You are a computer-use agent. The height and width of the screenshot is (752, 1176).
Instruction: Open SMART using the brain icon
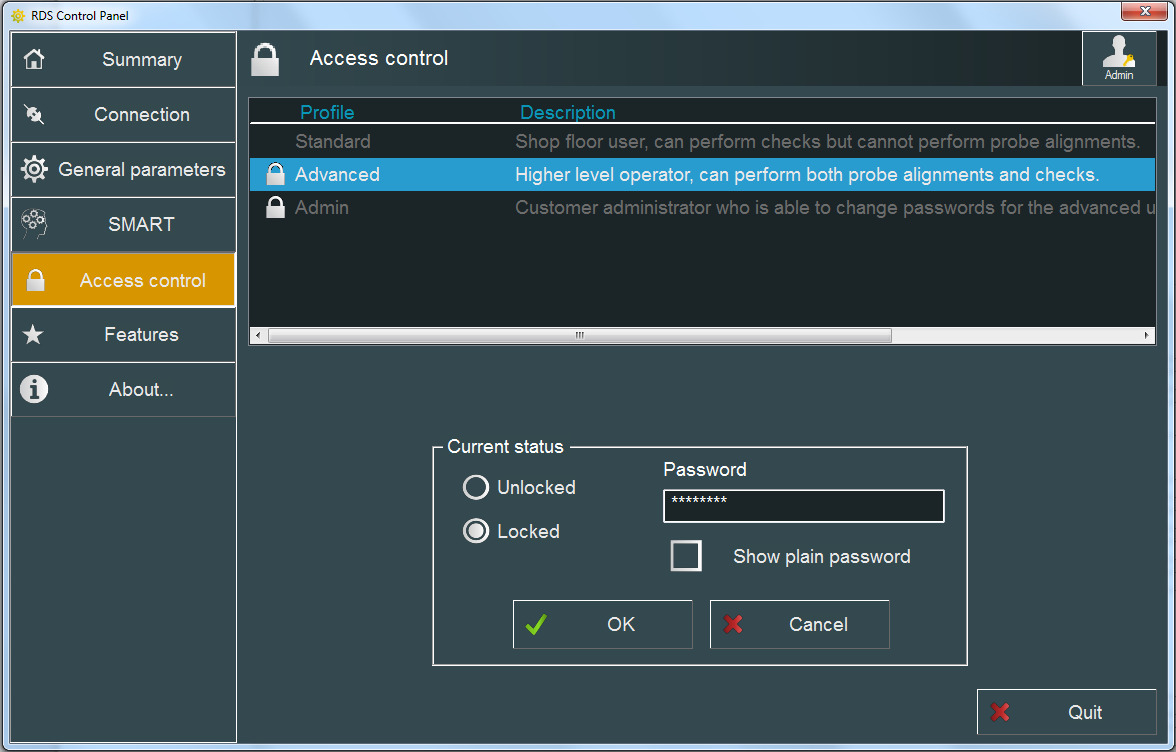coord(35,224)
